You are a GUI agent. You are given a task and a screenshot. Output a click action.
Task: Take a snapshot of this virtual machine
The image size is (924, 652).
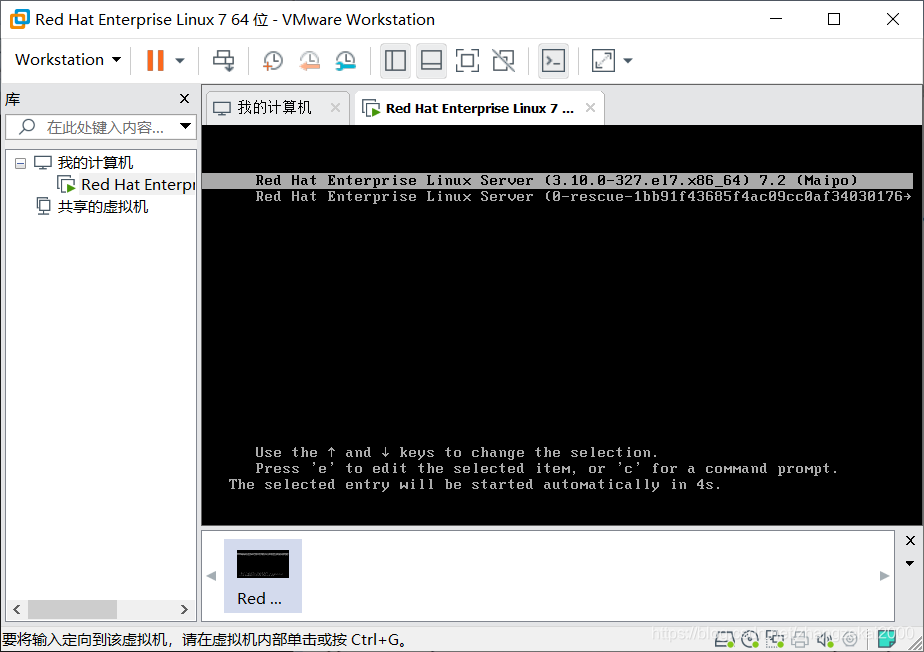click(272, 60)
